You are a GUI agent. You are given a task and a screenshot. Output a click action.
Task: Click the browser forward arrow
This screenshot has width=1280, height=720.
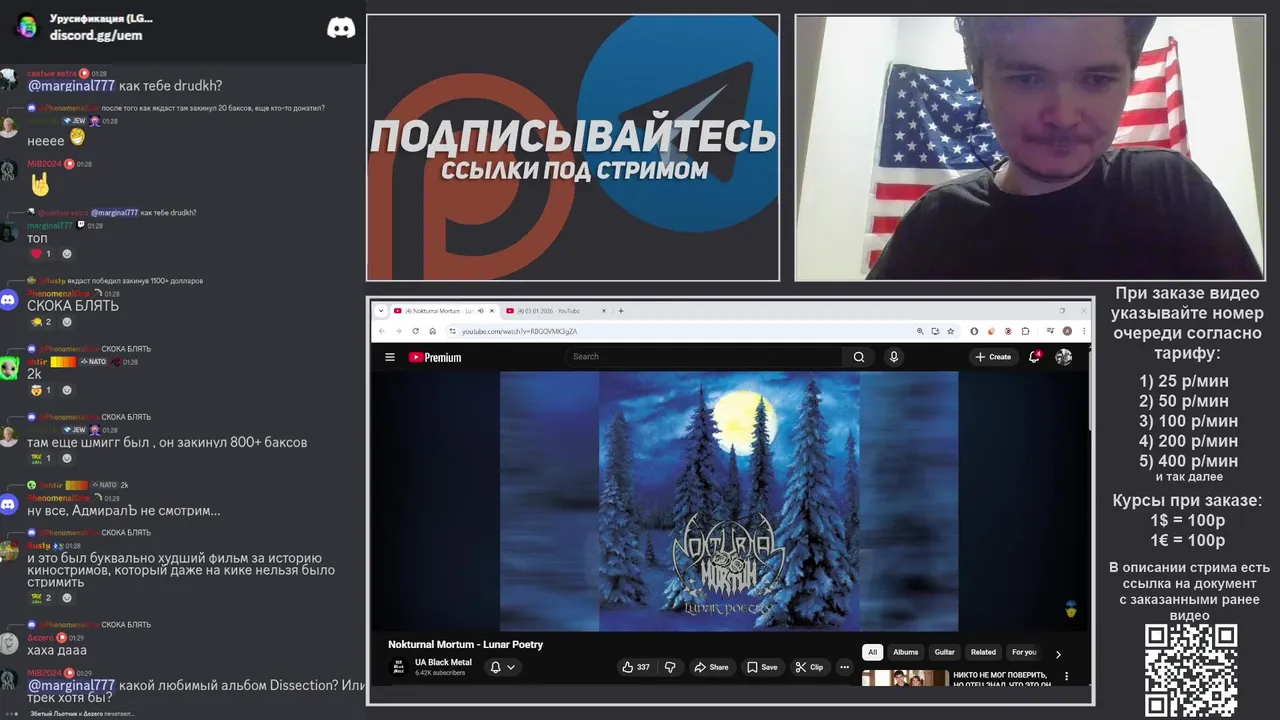pos(398,331)
